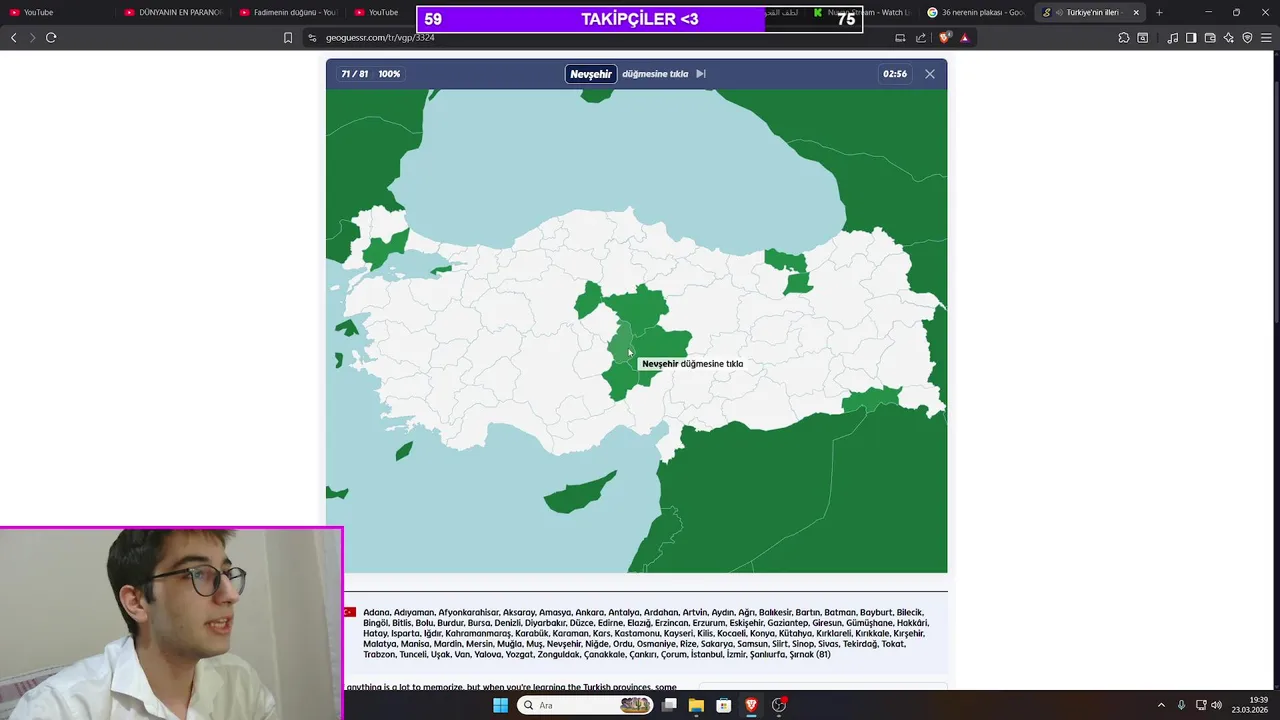Click Şırnak (81) in the province list
1280x720 pixels.
click(810, 654)
